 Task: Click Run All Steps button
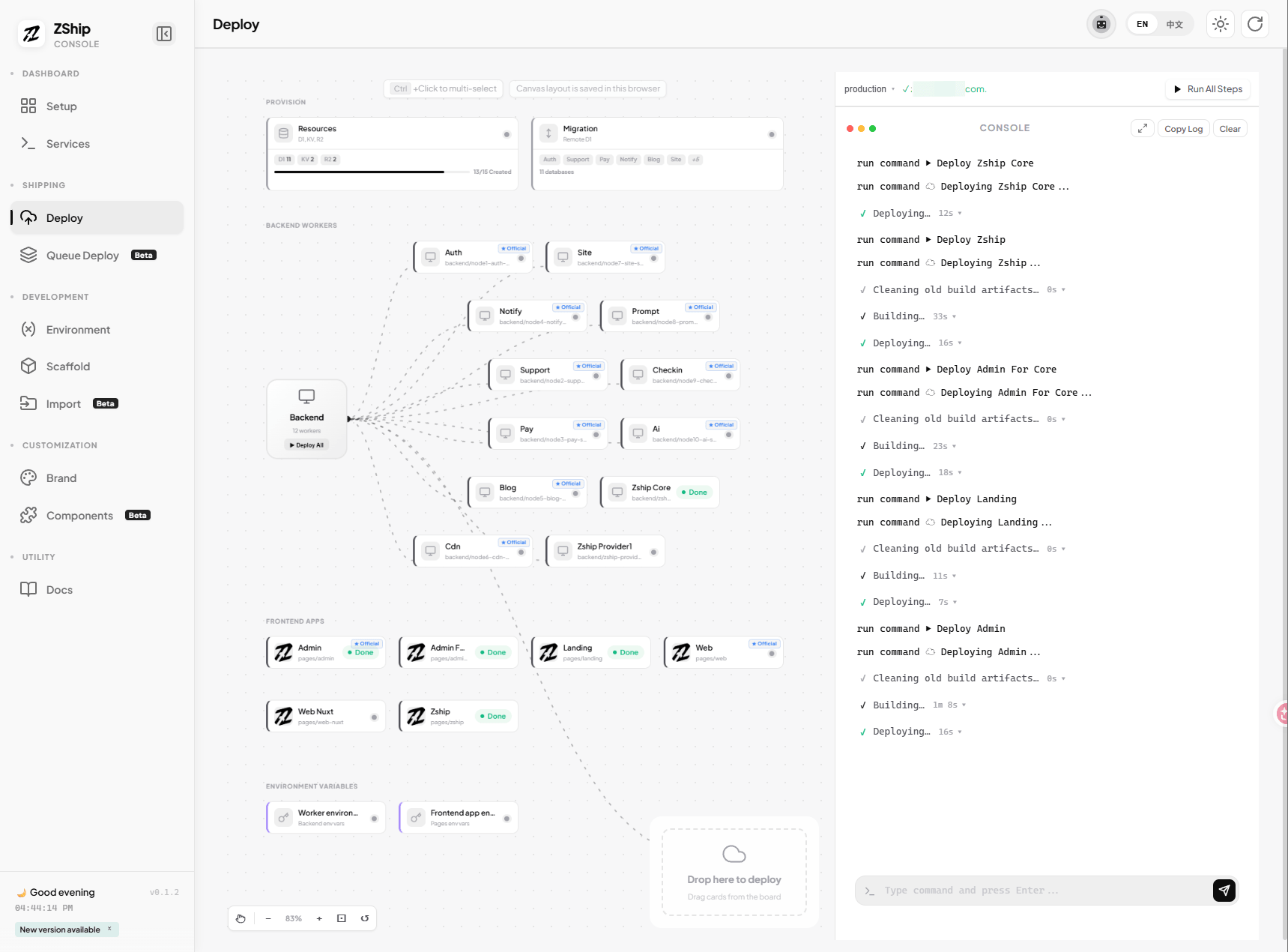(x=1208, y=89)
